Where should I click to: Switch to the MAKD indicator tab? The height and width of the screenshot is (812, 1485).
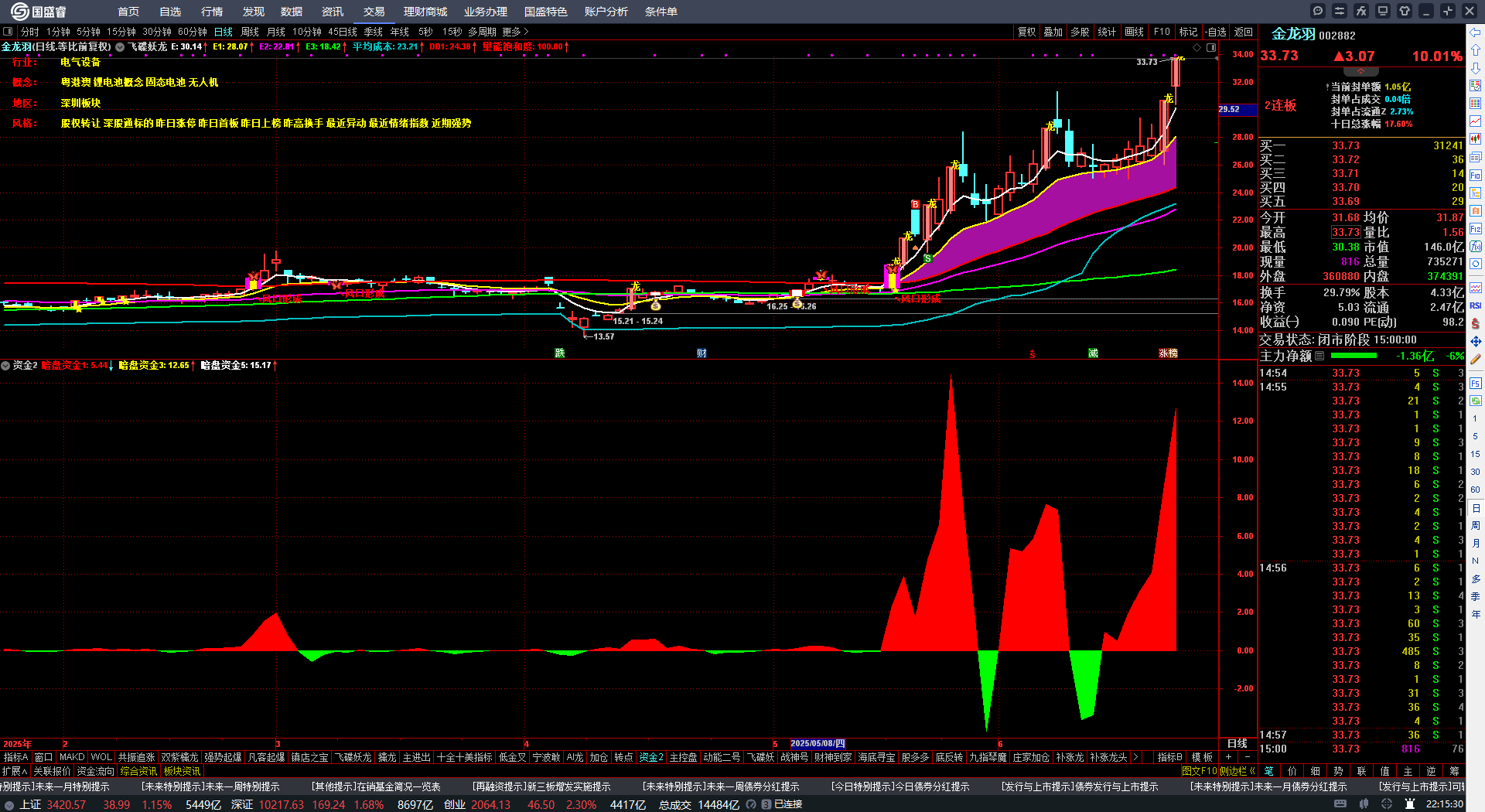tap(72, 757)
